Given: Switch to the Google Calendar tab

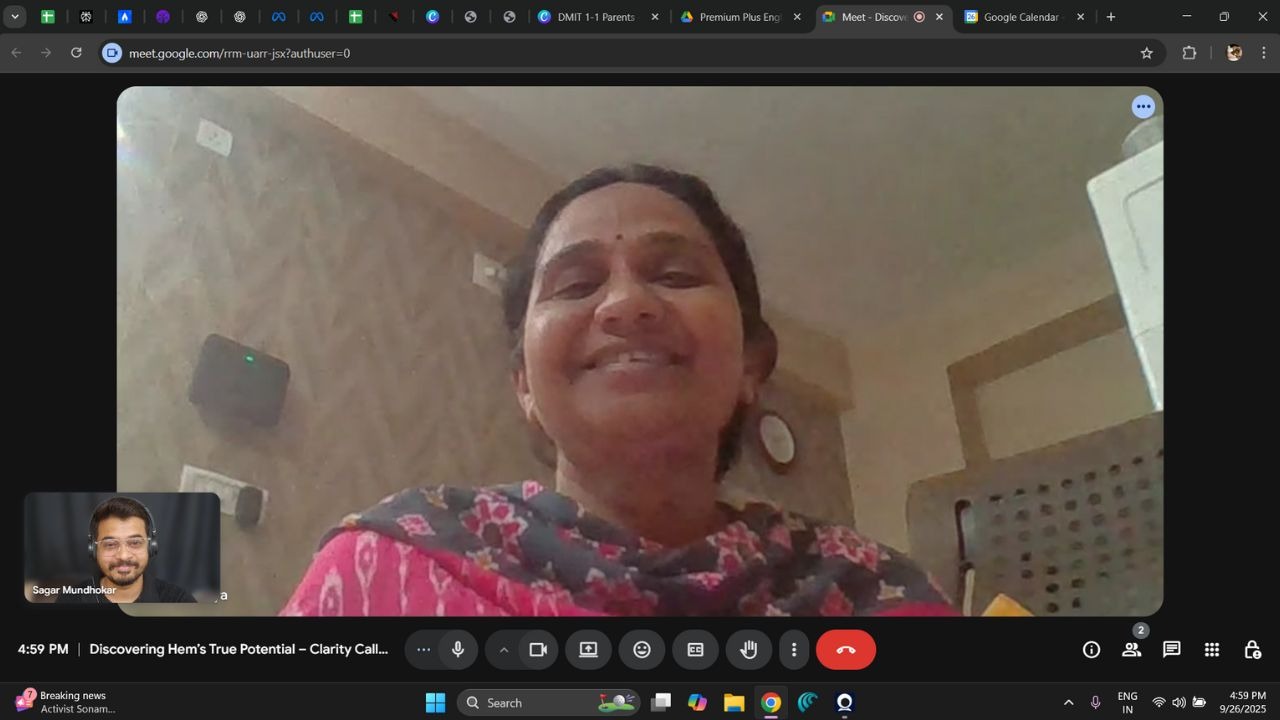Looking at the screenshot, I should [x=1018, y=17].
